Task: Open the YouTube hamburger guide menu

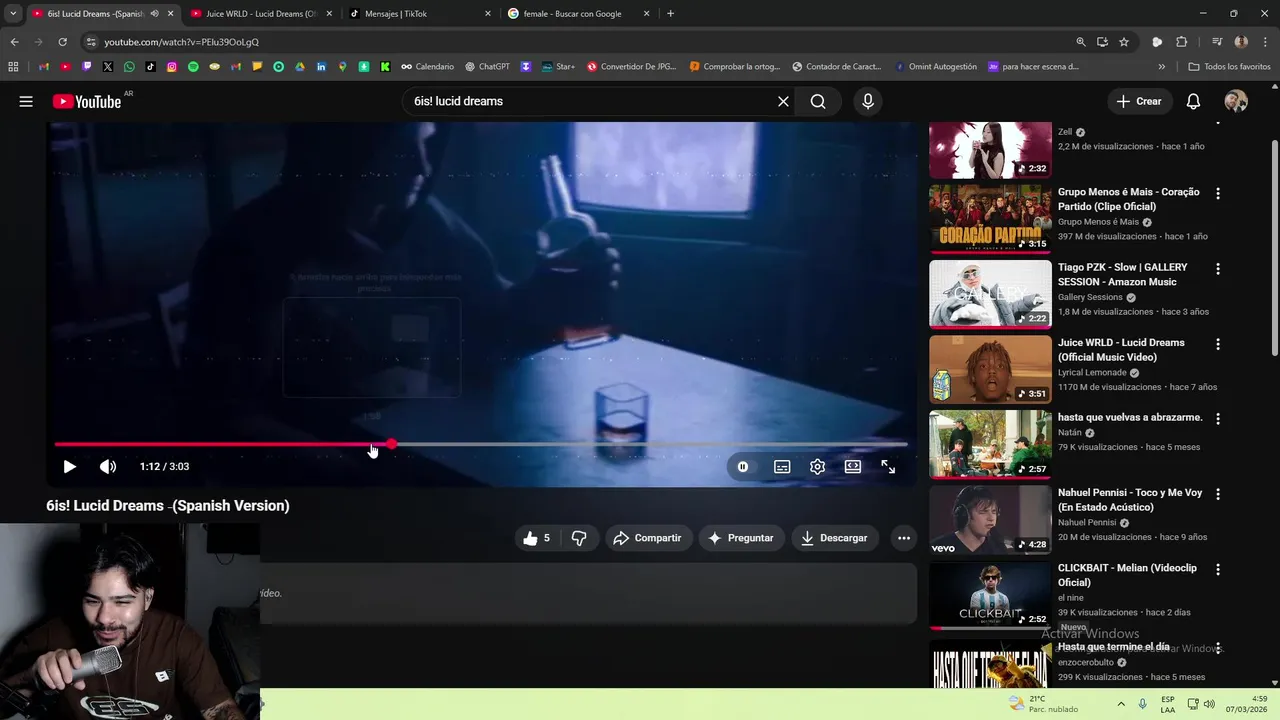Action: click(x=26, y=101)
